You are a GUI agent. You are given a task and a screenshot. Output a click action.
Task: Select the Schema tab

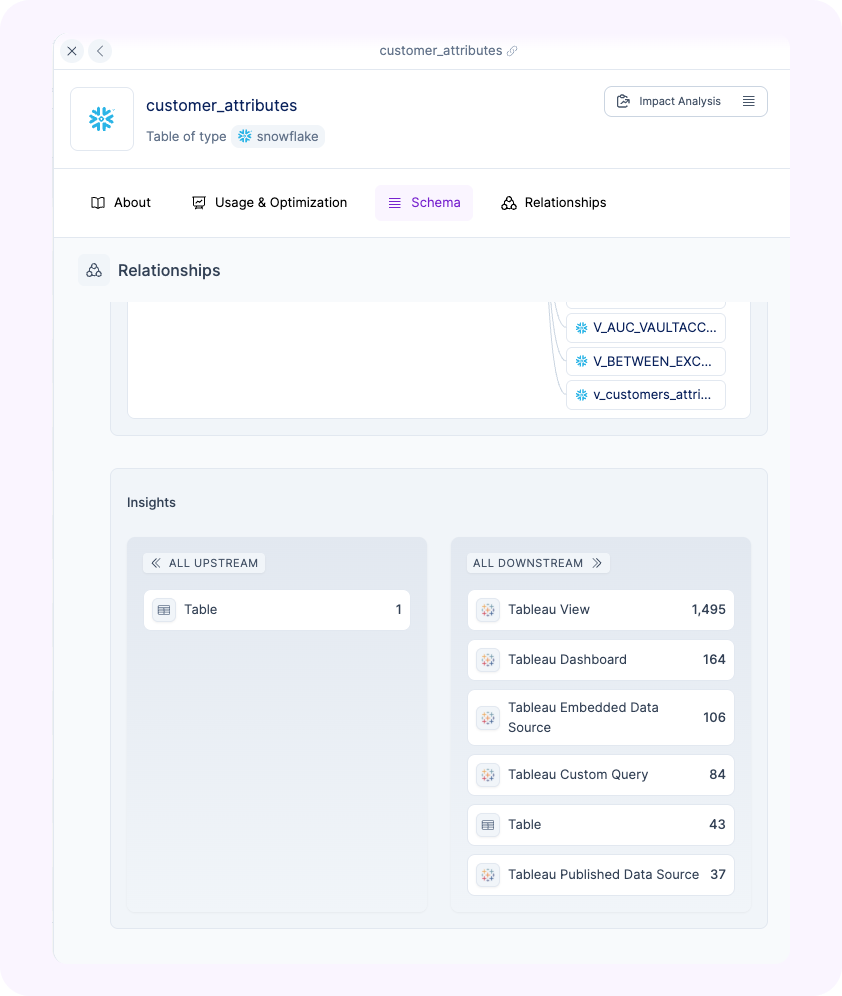point(424,203)
